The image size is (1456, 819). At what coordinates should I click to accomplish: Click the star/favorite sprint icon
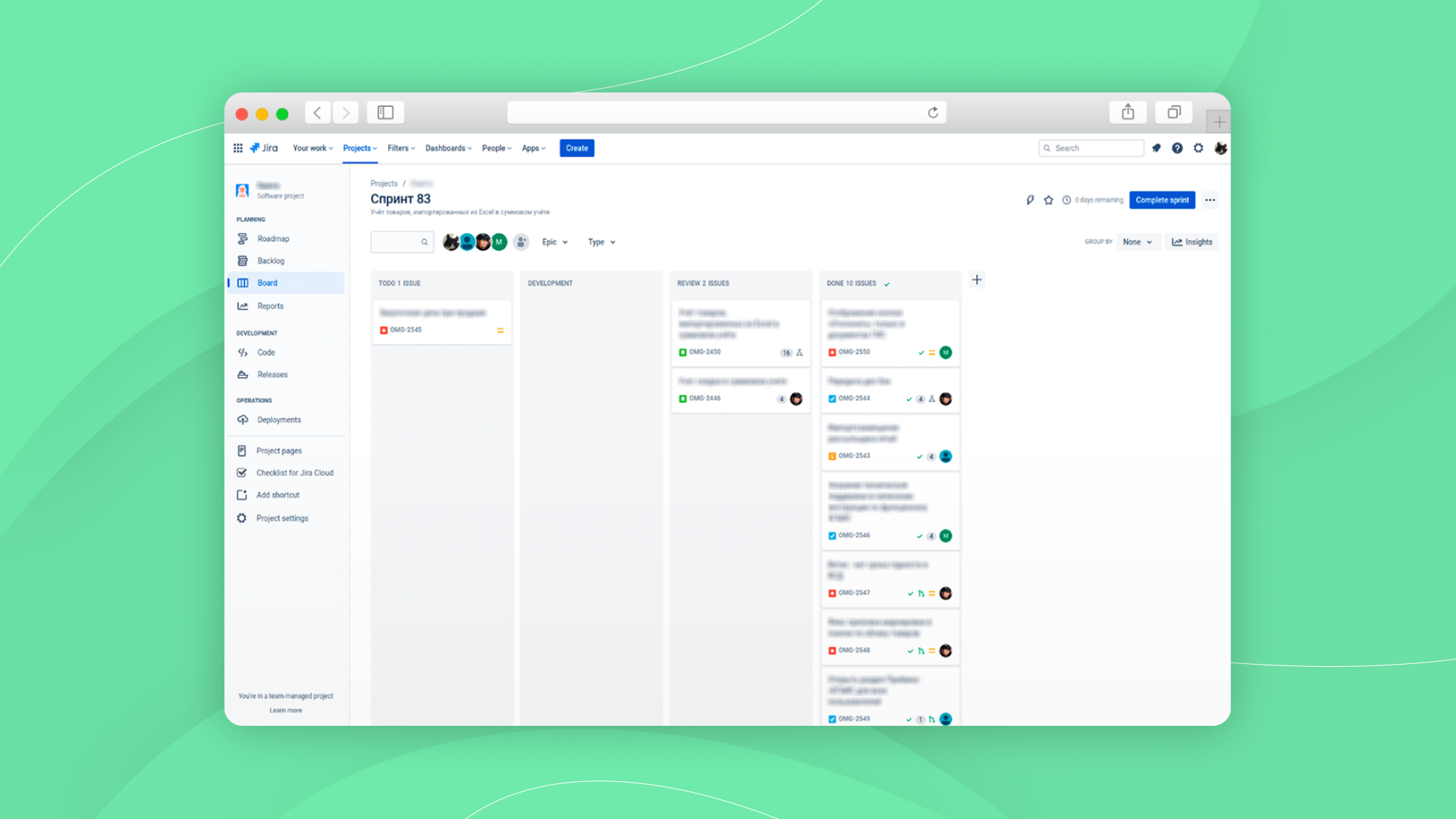1048,200
